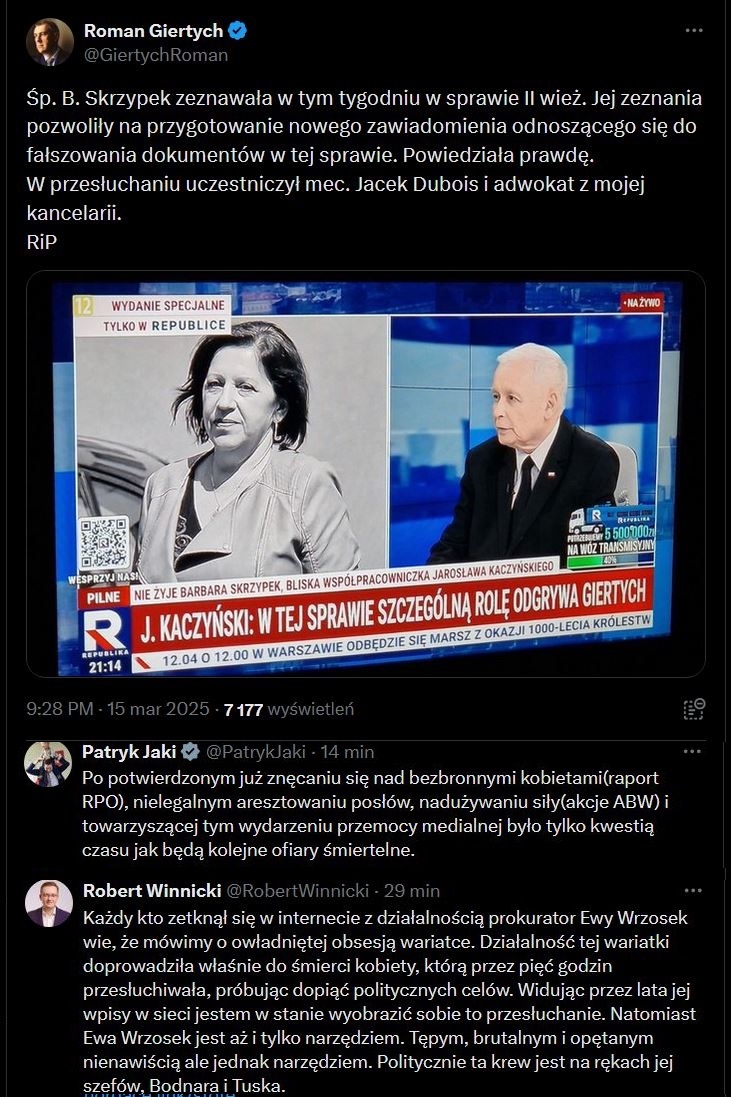This screenshot has height=1097, width=731.
Task: Open the @GiertychRoman handle link
Action: 156,55
